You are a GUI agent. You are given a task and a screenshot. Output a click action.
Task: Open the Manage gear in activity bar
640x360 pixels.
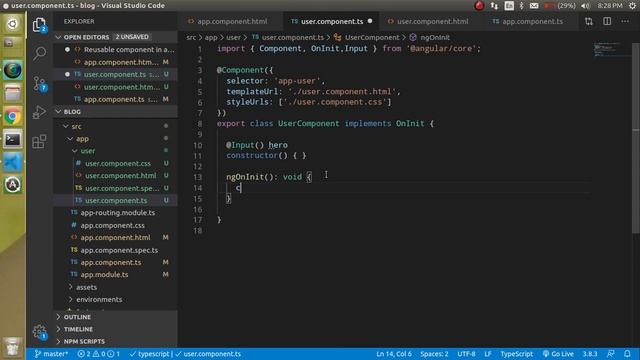coord(40,332)
